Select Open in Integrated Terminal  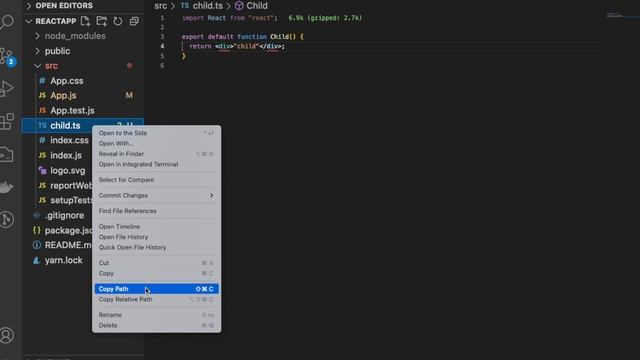click(x=156, y=164)
